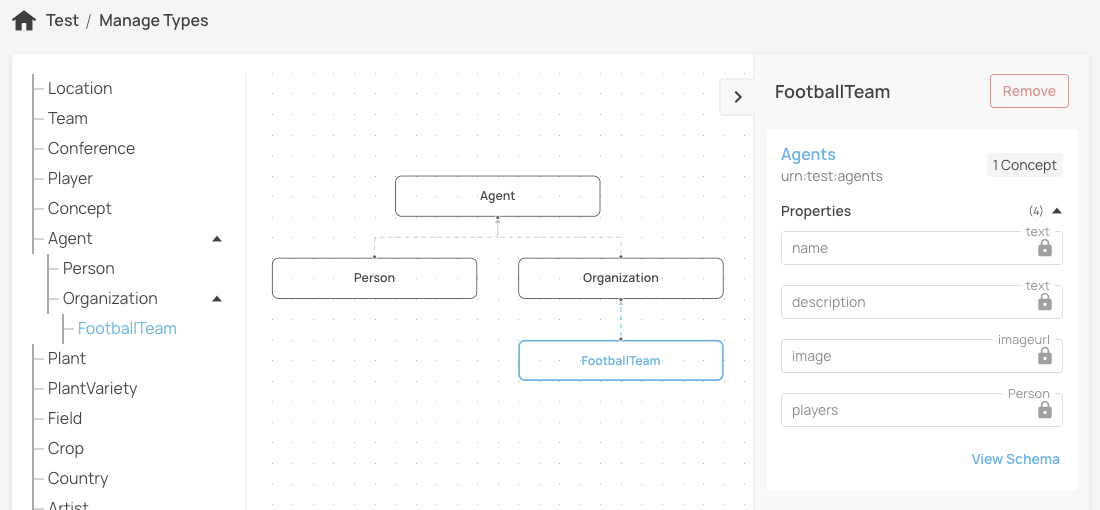
Task: Collapse the Properties section arrow
Action: (1057, 211)
